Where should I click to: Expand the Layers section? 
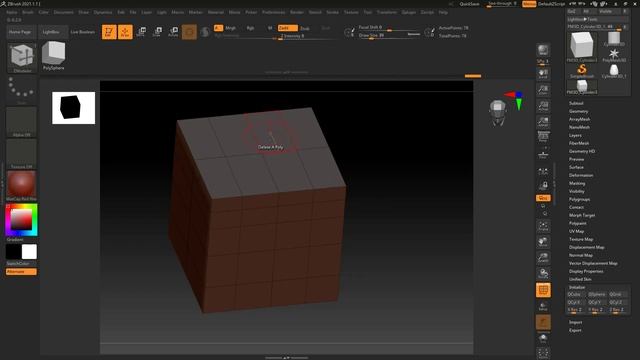point(575,135)
